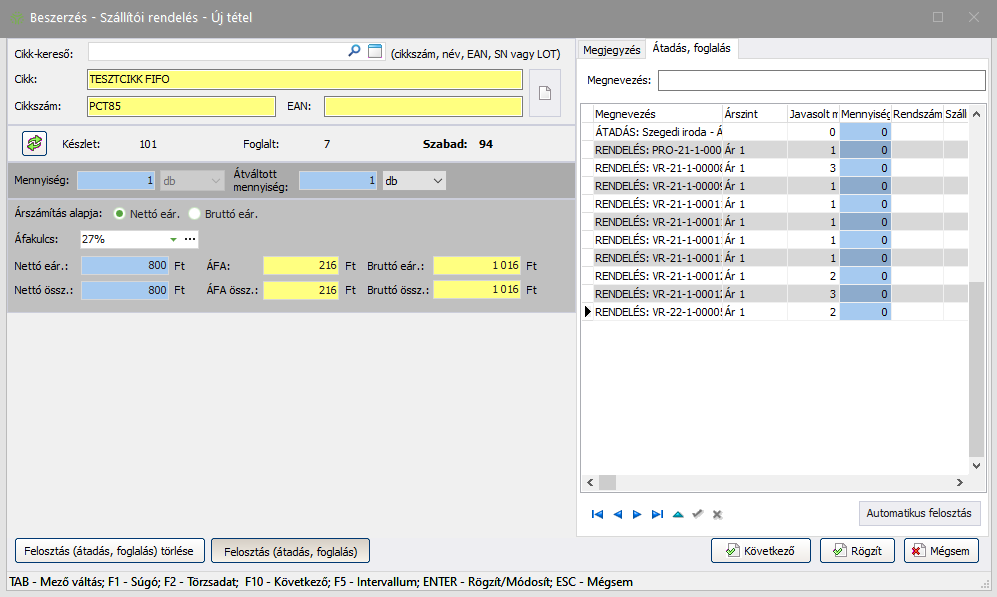Select the Nettó eár. radio button
The image size is (997, 597).
pyautogui.click(x=120, y=214)
